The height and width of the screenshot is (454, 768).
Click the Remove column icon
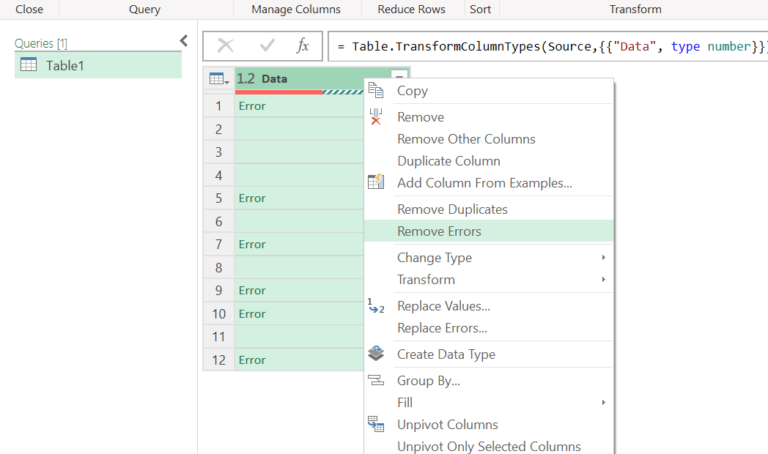[x=376, y=117]
